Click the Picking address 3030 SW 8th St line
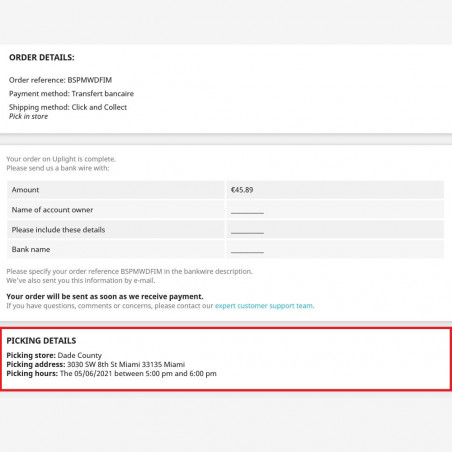Viewport: 452px width, 452px height. 96,364
